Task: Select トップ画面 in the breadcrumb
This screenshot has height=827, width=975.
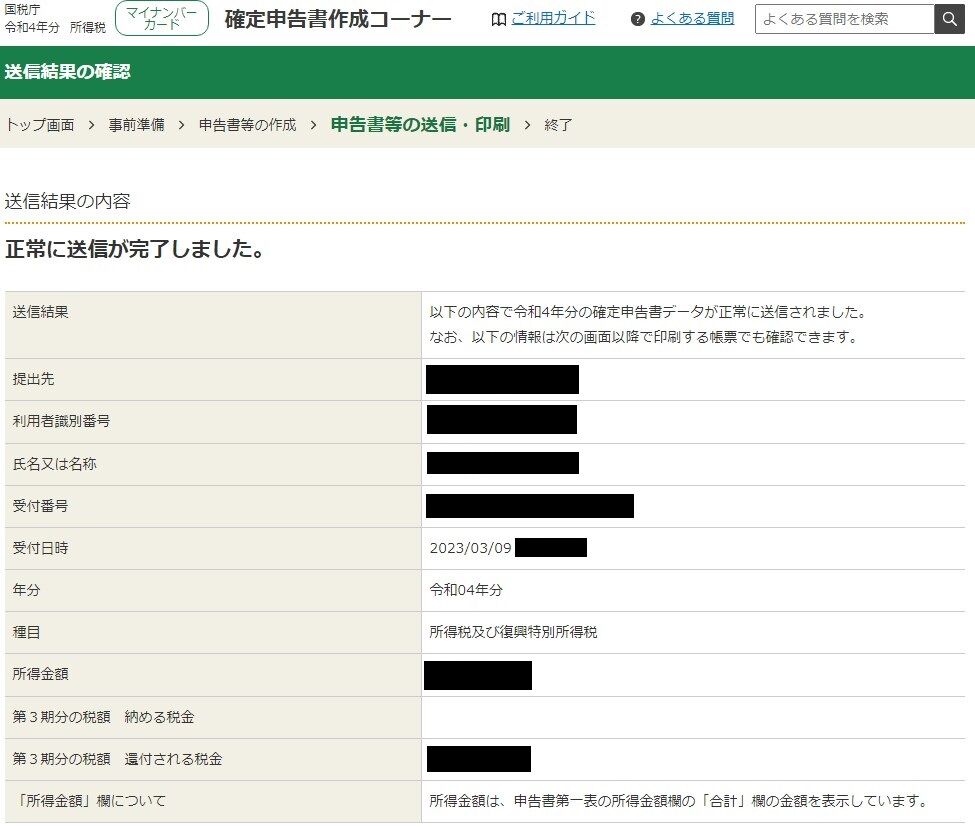Action: pos(40,125)
